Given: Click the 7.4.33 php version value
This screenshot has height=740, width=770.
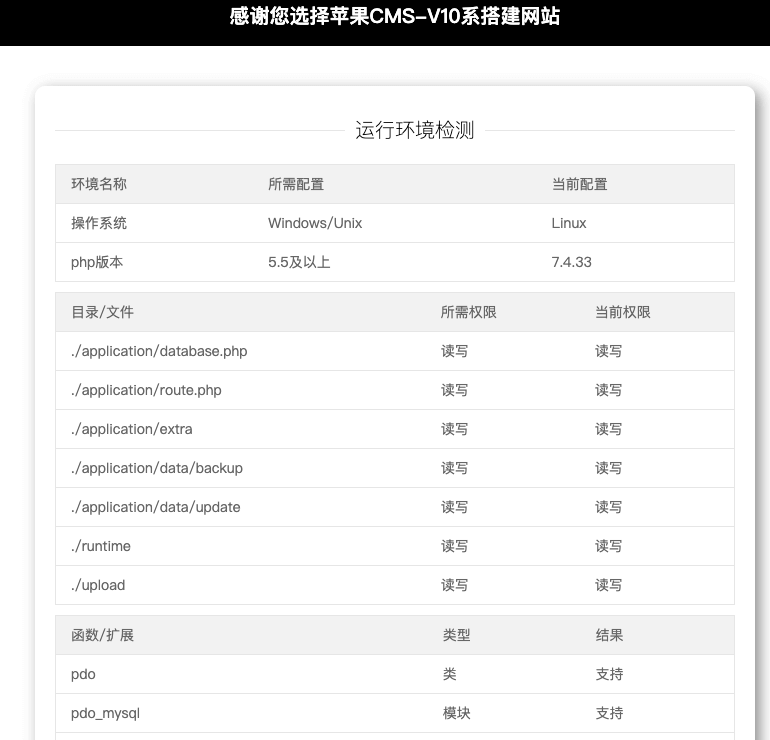Looking at the screenshot, I should coord(572,262).
